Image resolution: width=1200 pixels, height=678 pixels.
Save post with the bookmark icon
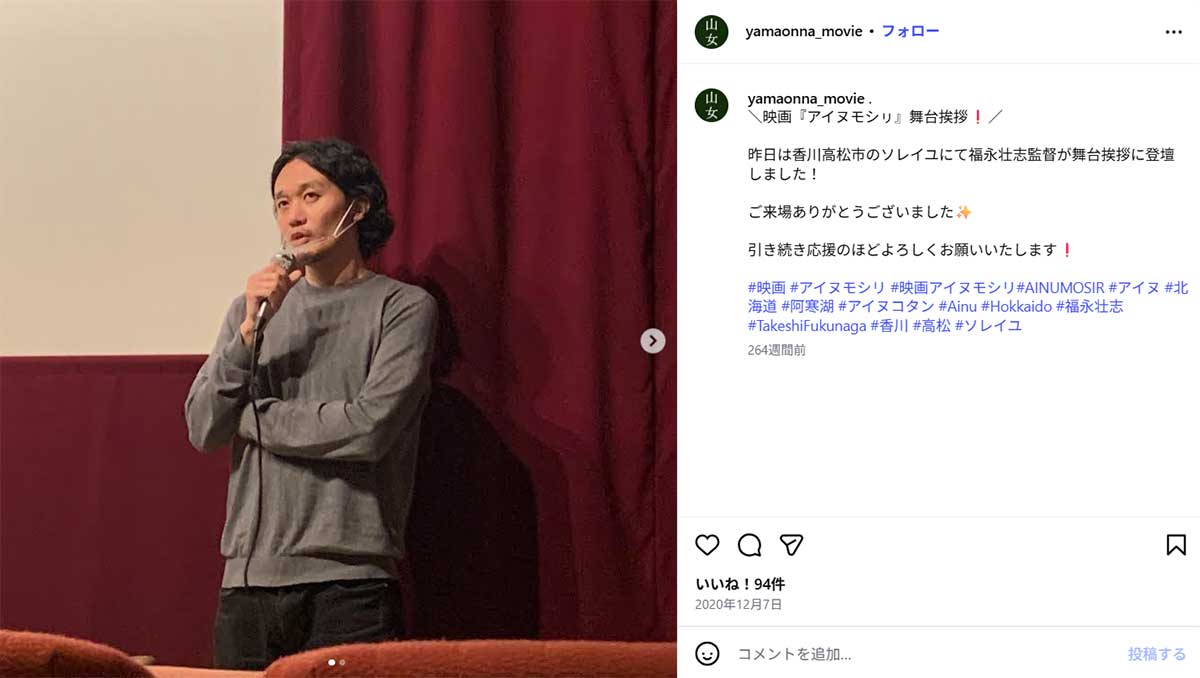pyautogui.click(x=1176, y=545)
